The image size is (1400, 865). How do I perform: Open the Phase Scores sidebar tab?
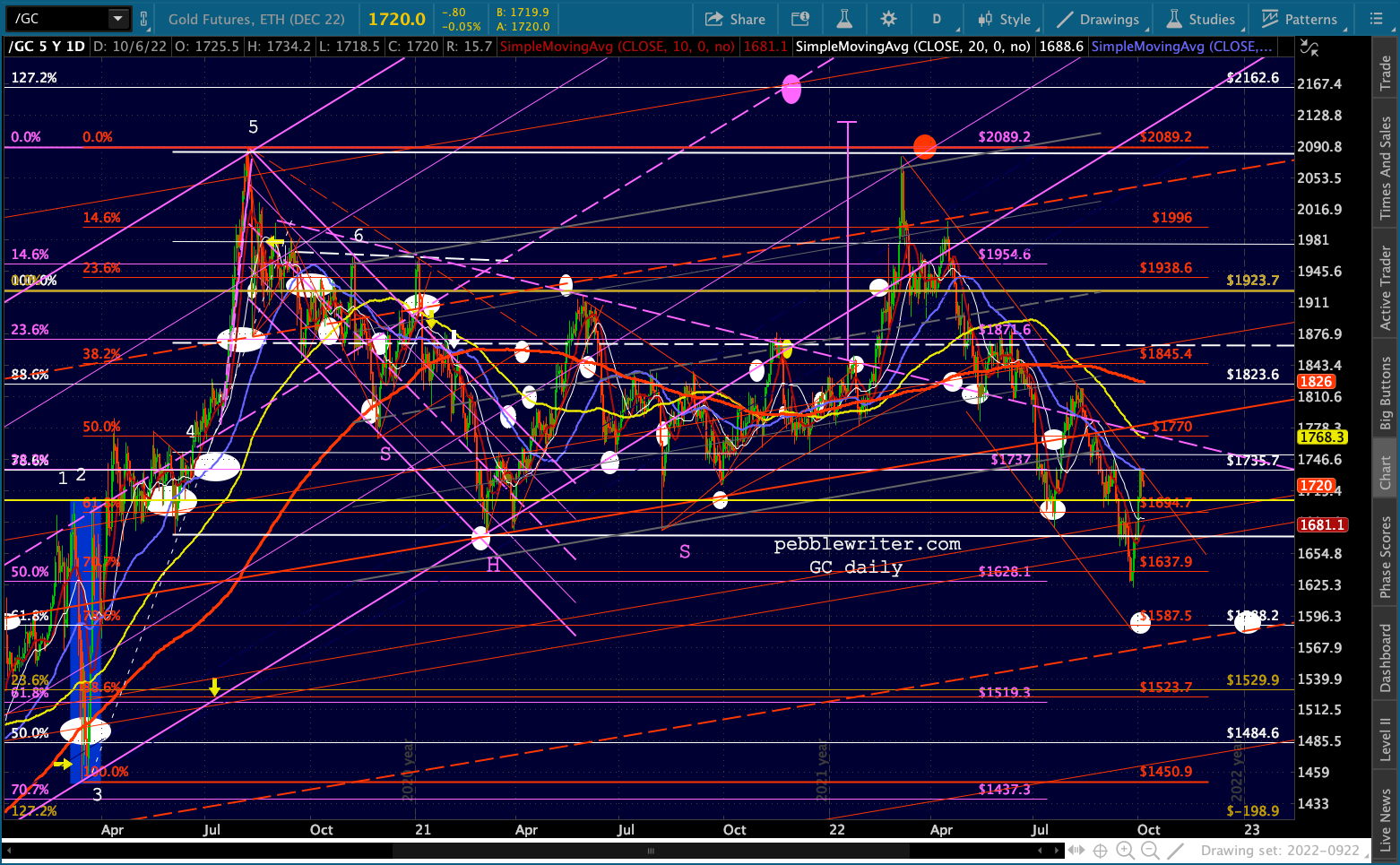click(1386, 558)
